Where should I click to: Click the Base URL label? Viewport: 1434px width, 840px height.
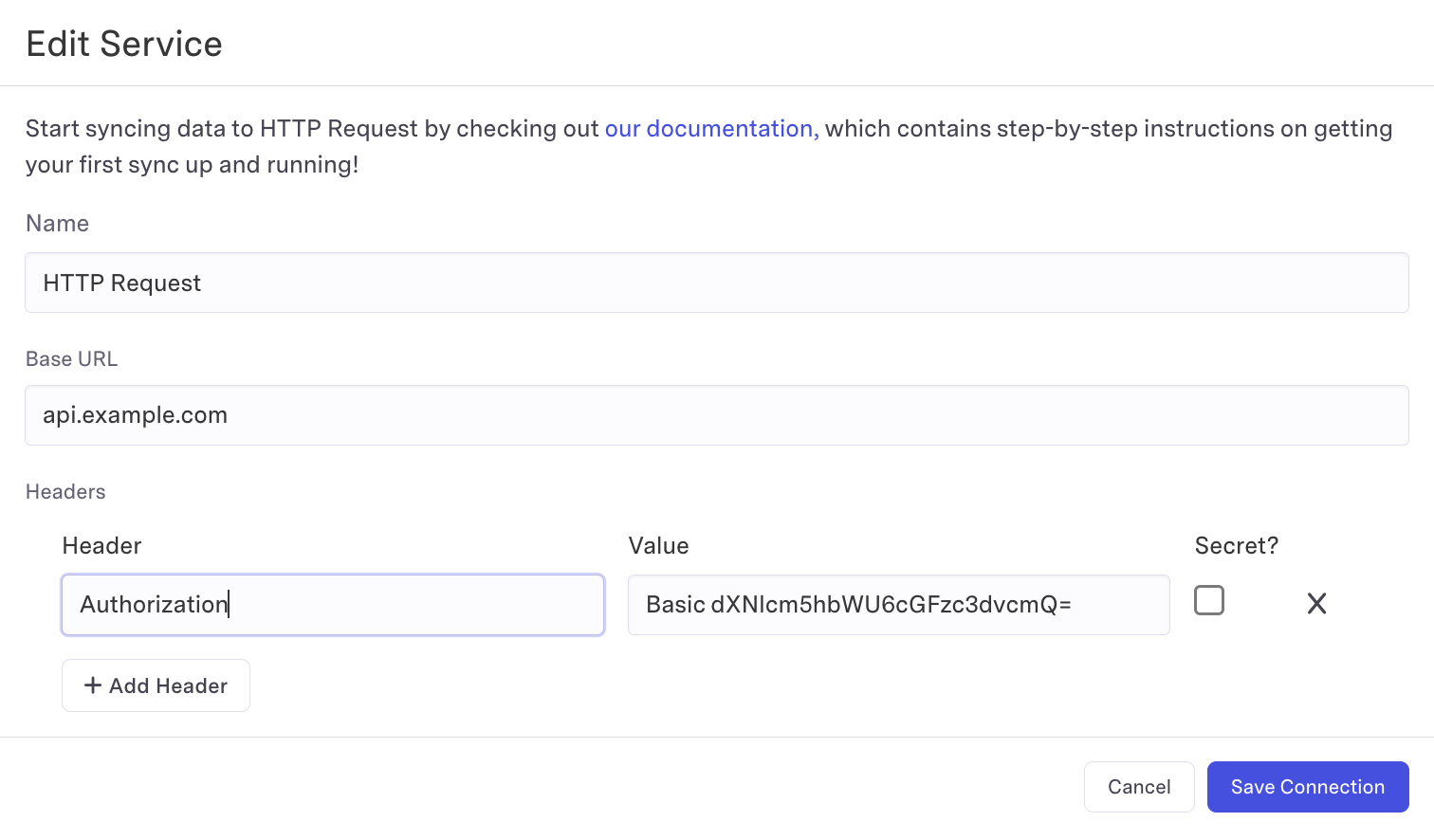tap(71, 359)
